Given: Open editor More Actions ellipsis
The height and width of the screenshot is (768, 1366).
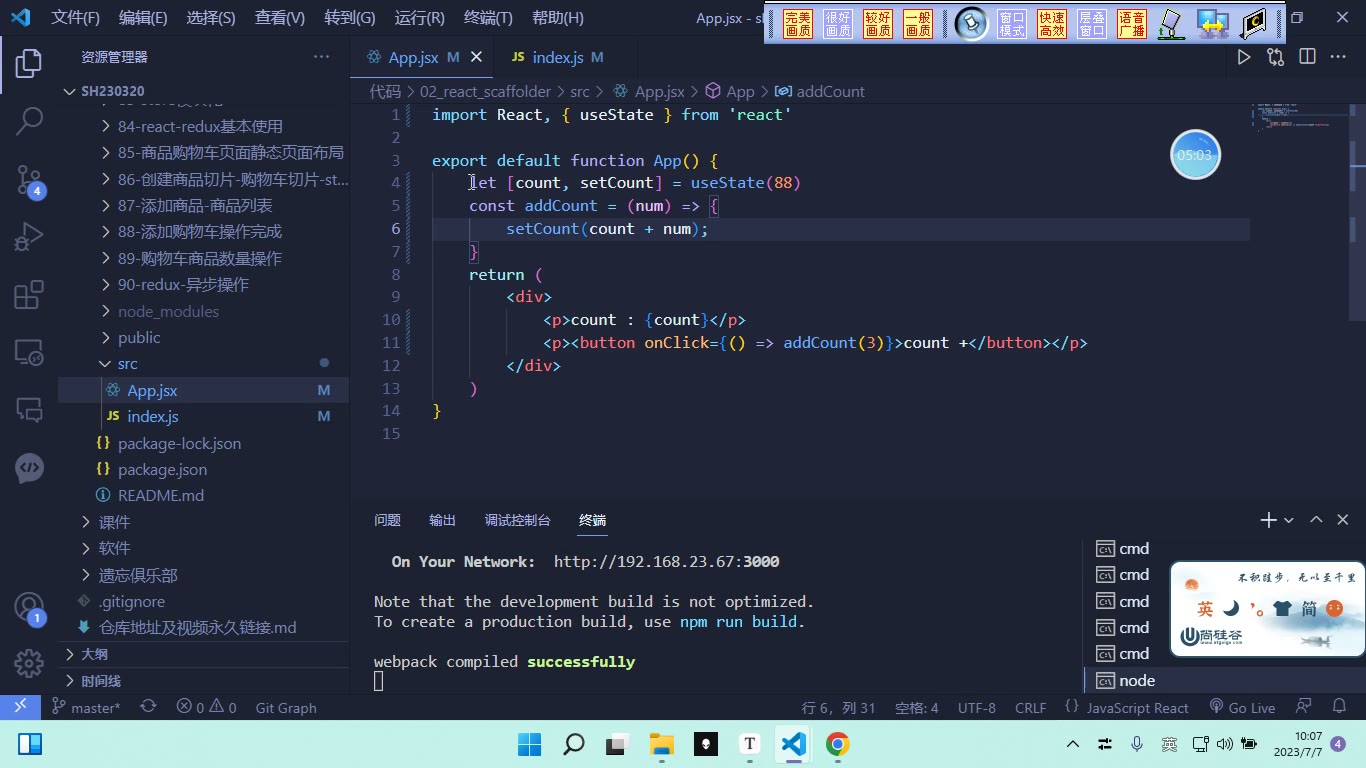Looking at the screenshot, I should 1338,57.
